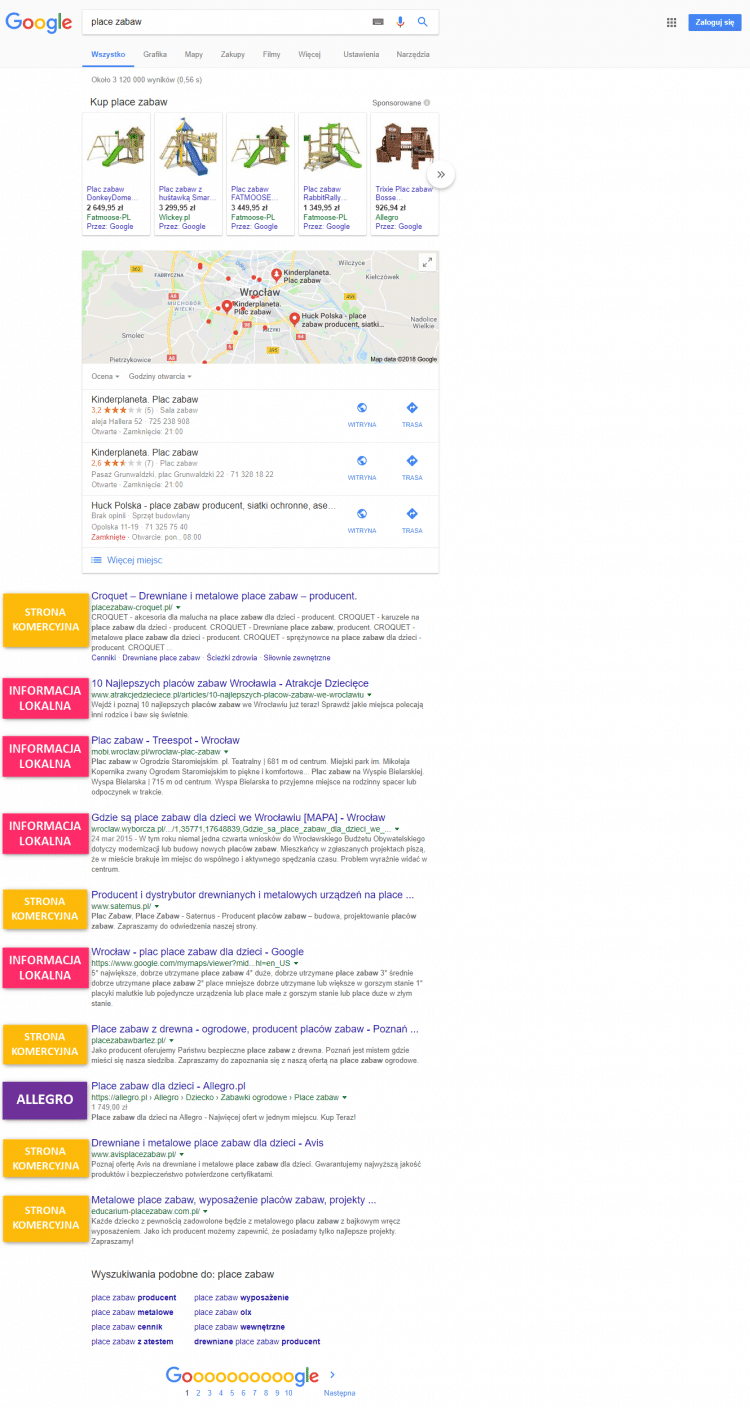750x1408 pixels.
Task: Click in the search field with place zabaw
Action: click(225, 21)
